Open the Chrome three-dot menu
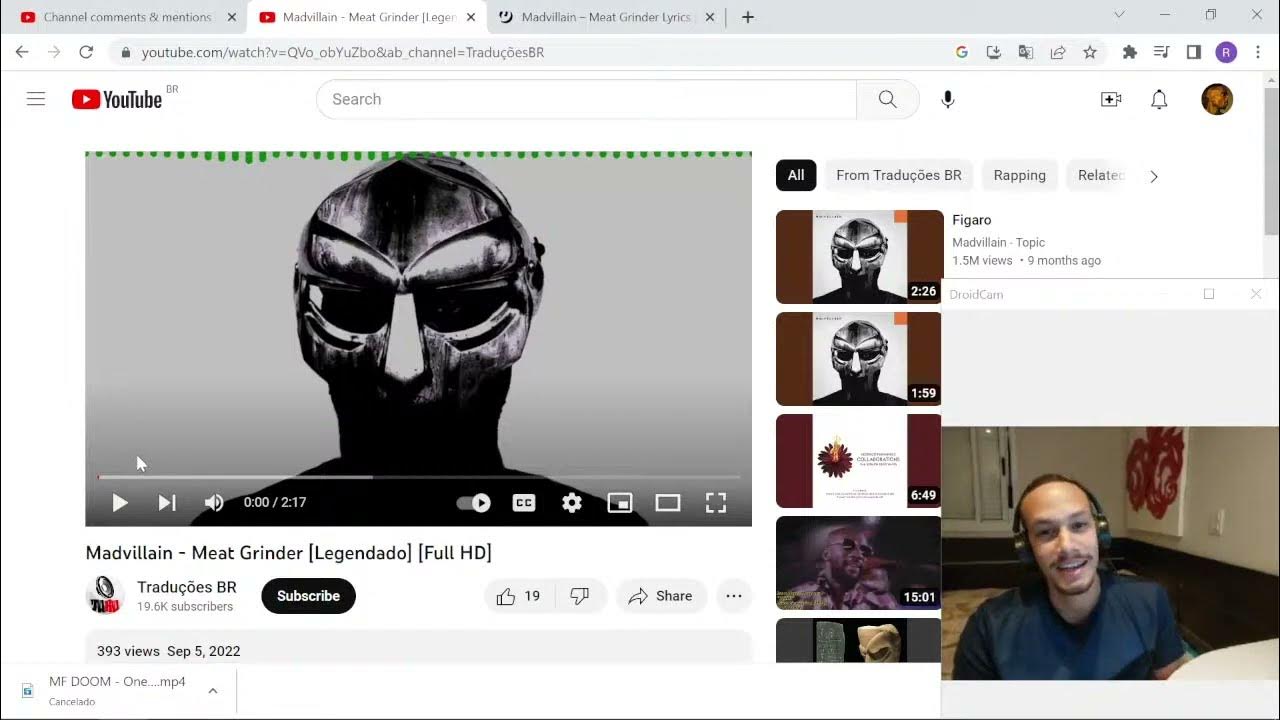This screenshot has width=1280, height=720. (x=1258, y=52)
